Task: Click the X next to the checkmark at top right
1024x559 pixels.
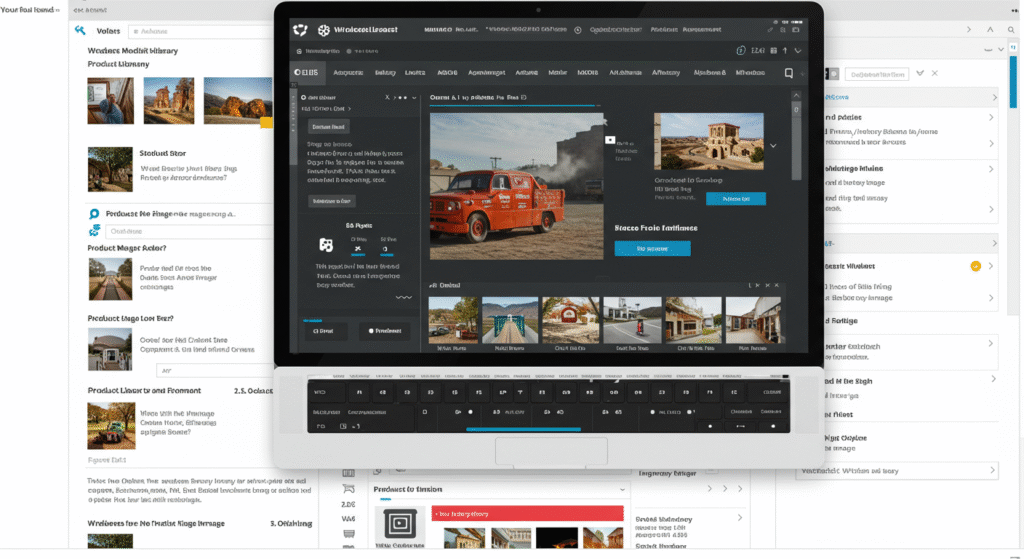Action: [x=935, y=73]
